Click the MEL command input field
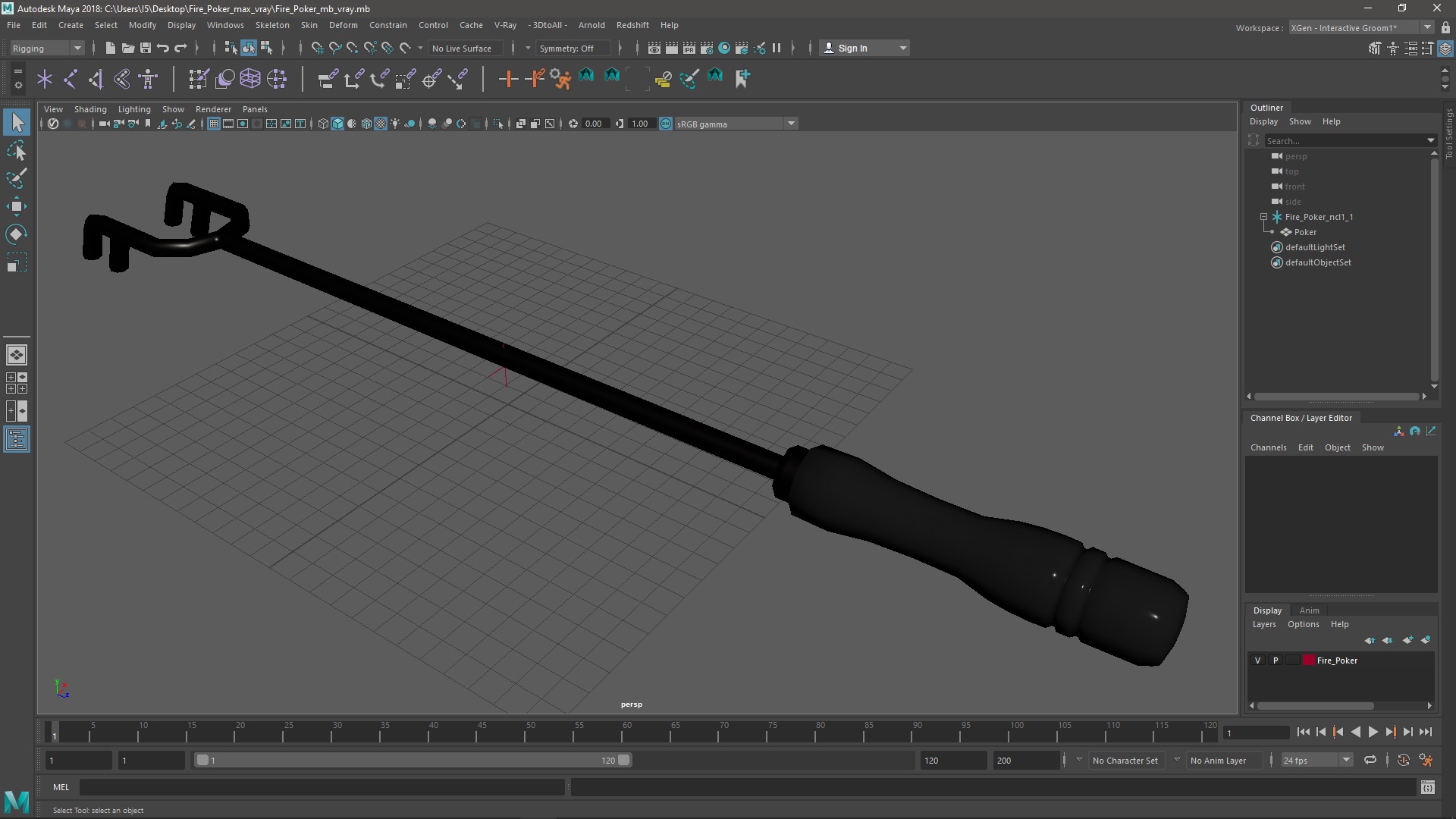Viewport: 1456px width, 819px height. 322,787
